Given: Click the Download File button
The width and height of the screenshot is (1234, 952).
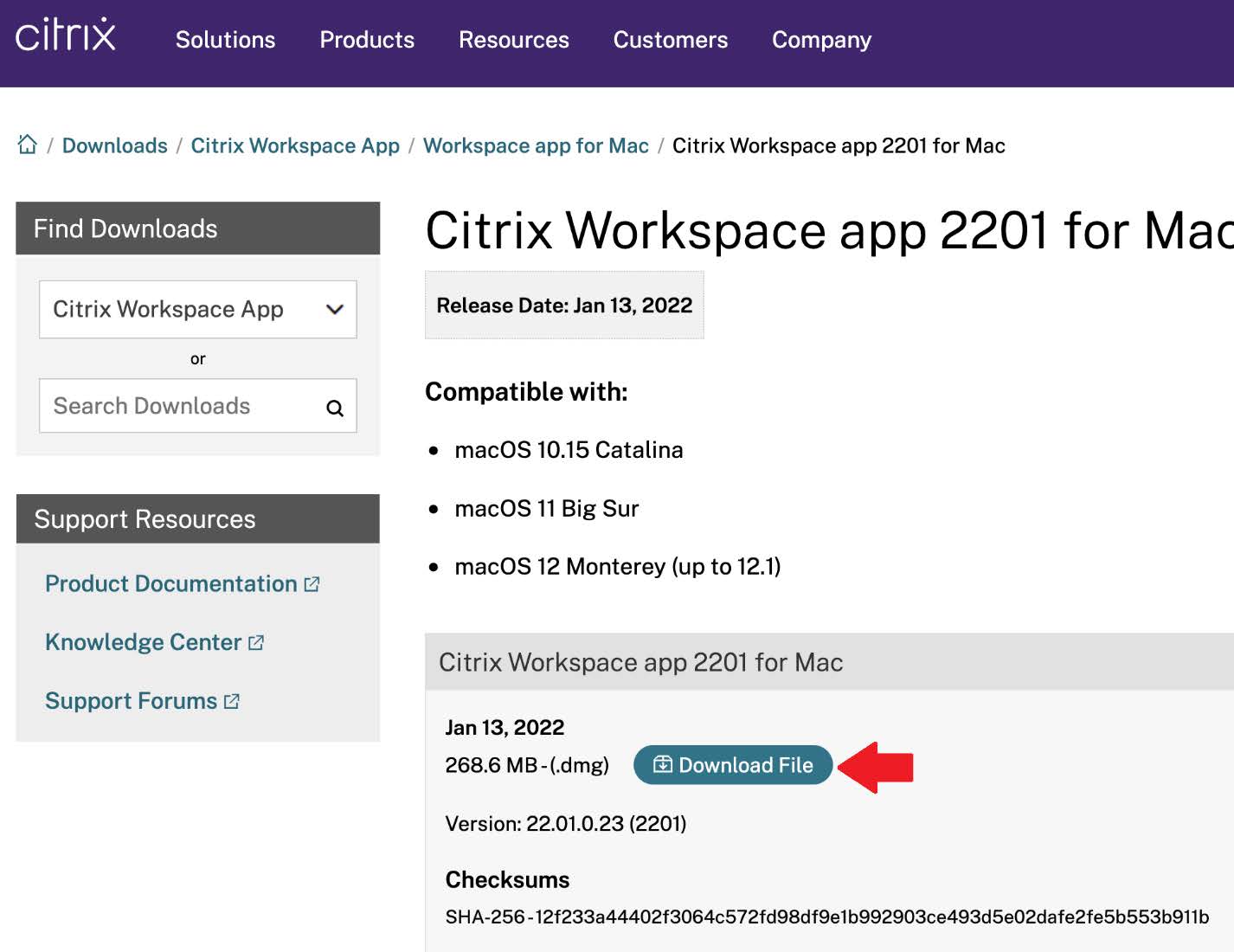Looking at the screenshot, I should 733,765.
